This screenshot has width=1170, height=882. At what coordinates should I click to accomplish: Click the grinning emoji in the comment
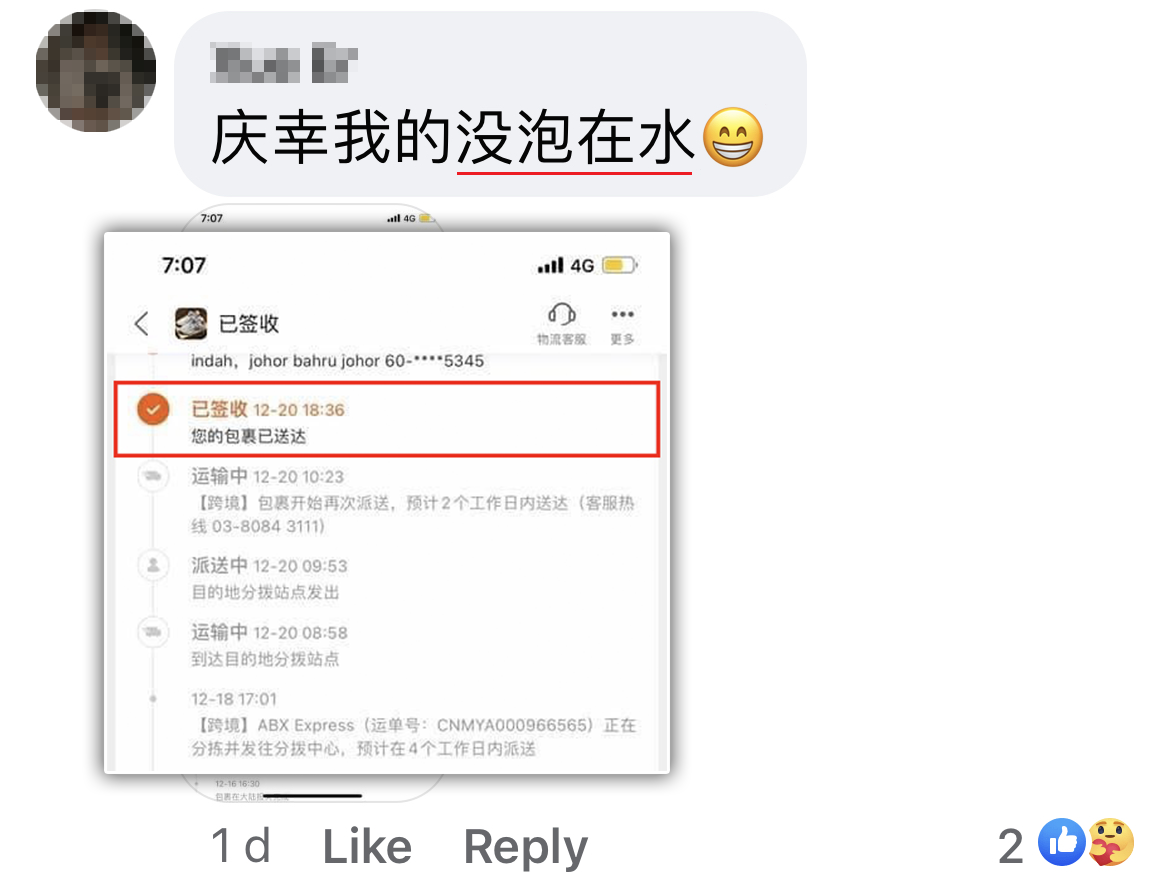[733, 137]
